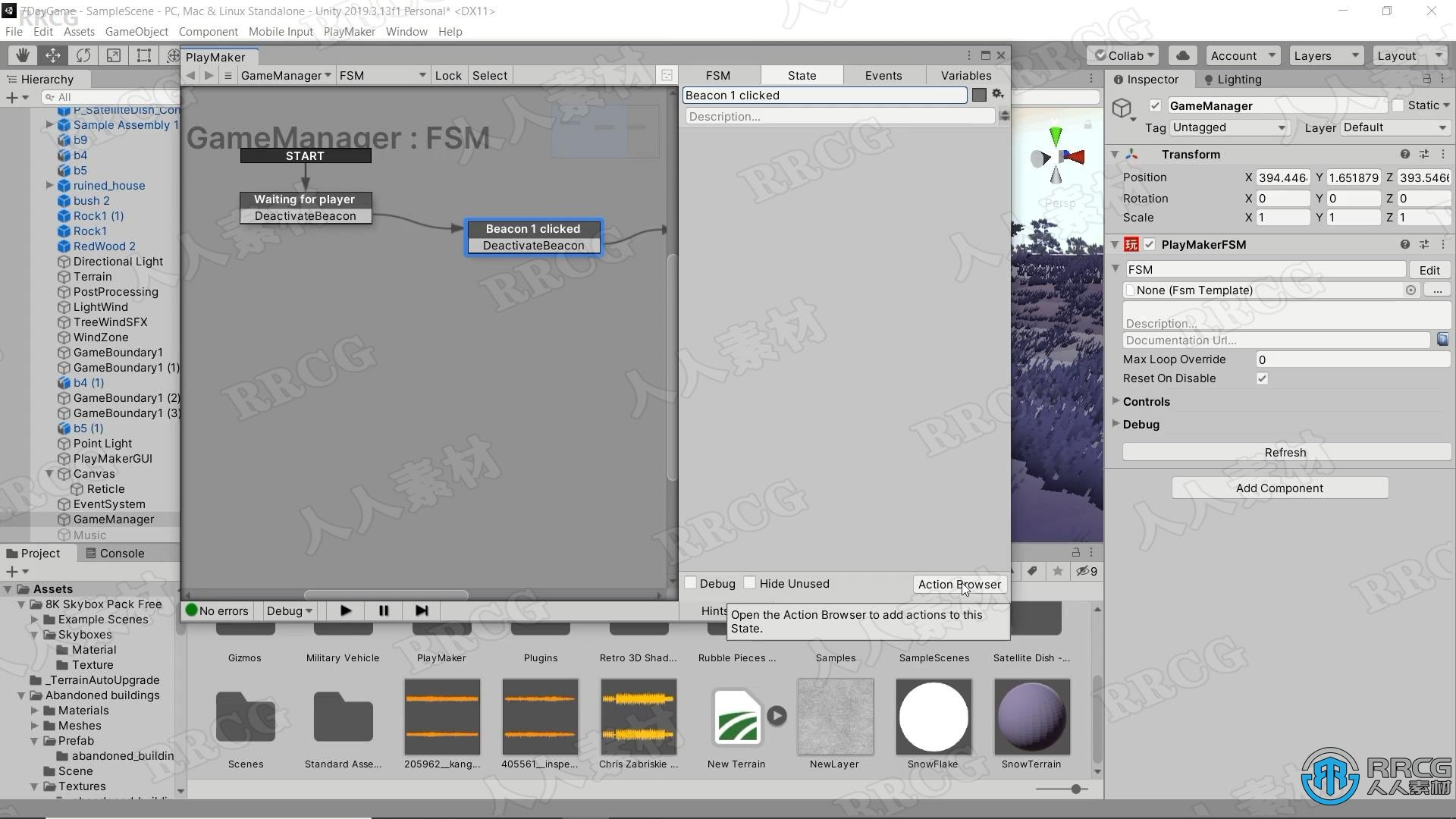Lock the Inspector panel
Viewport: 1456px width, 819px height.
1426,79
